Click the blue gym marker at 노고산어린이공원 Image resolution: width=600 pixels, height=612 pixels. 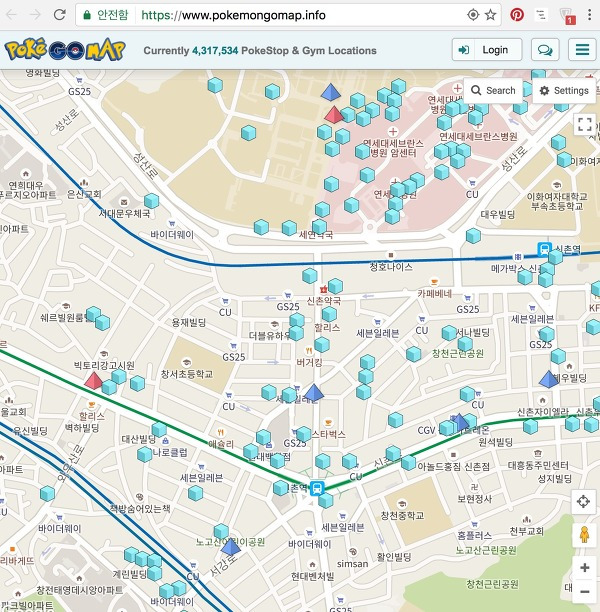231,546
